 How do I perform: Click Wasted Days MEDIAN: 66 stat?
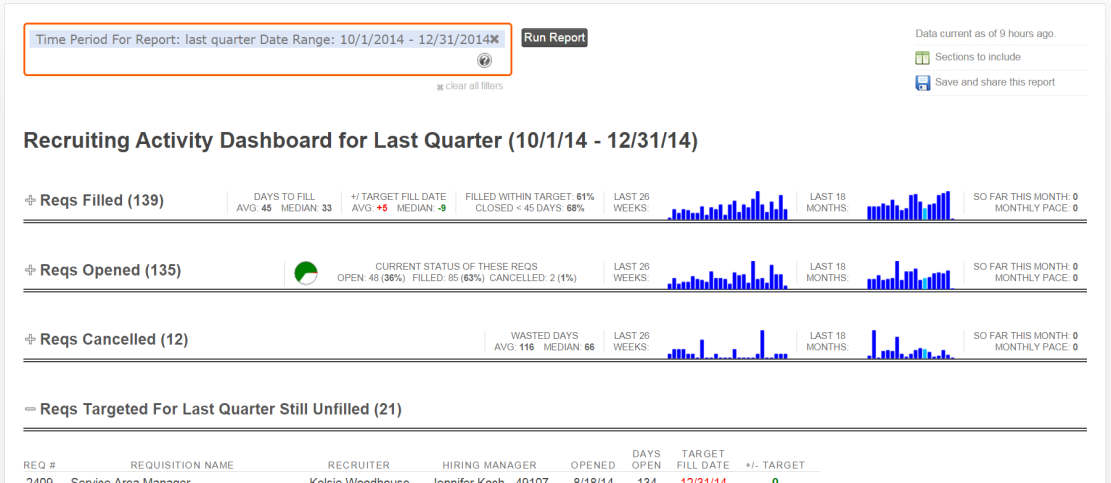point(569,347)
